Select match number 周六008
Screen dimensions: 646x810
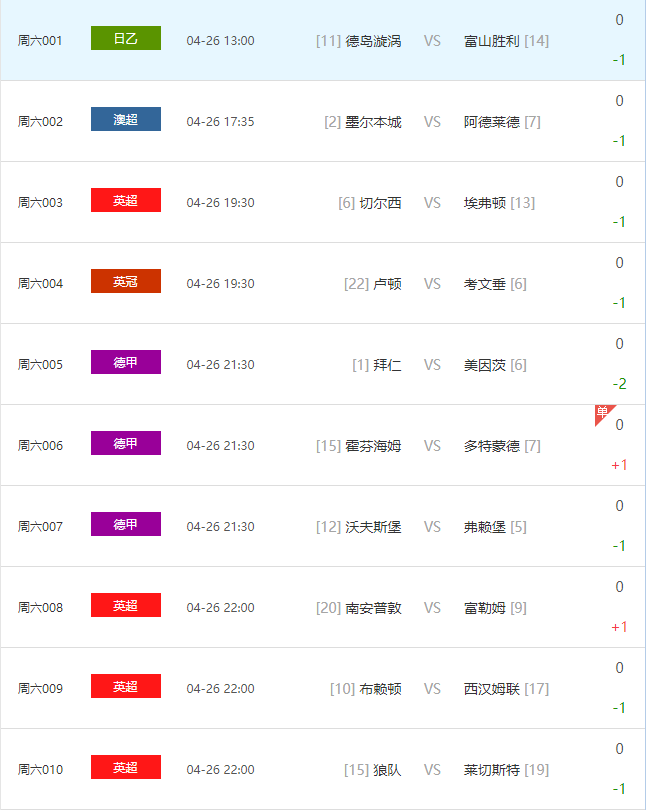point(40,608)
